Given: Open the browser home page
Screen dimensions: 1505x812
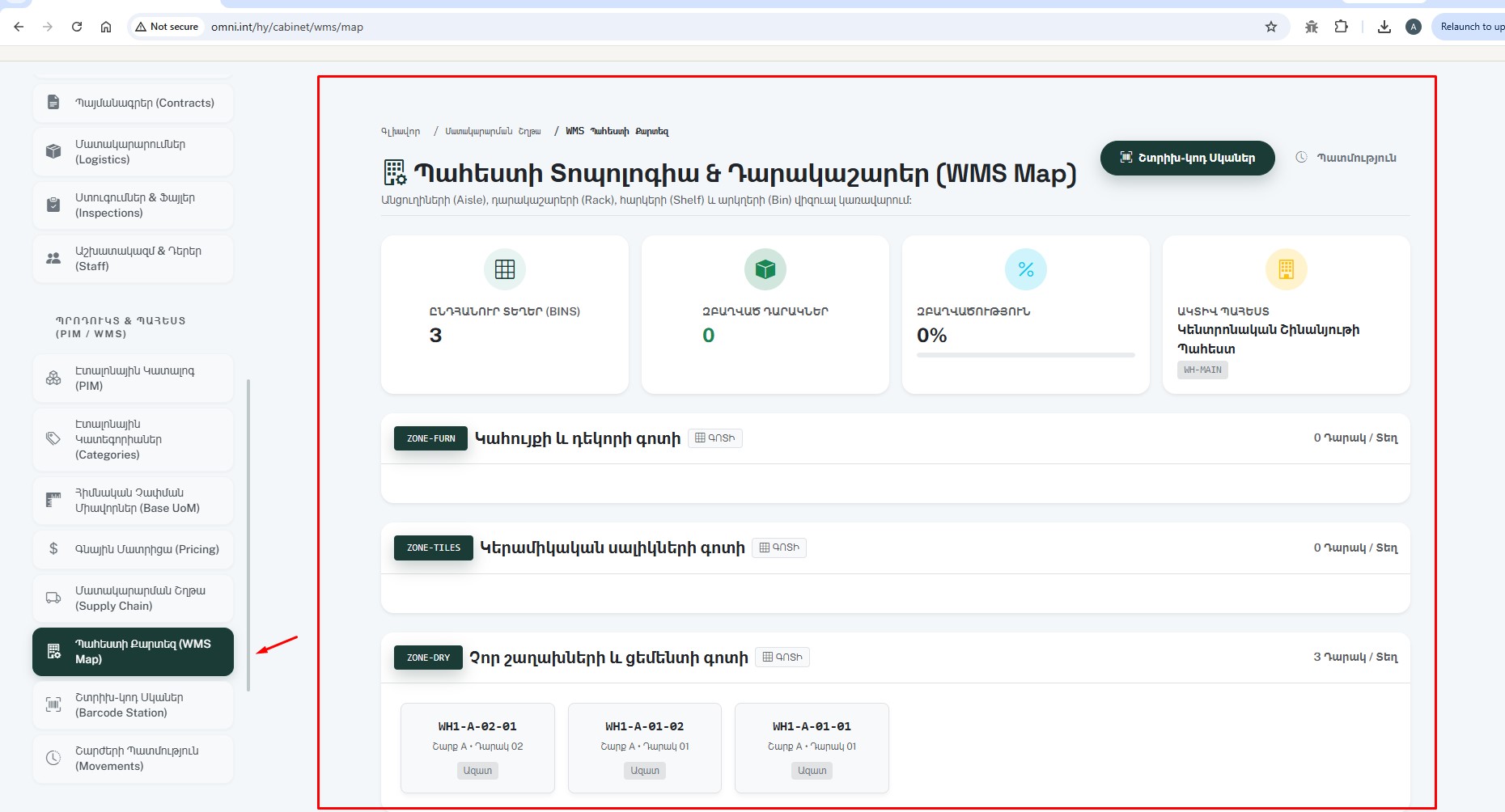Looking at the screenshot, I should [x=106, y=27].
